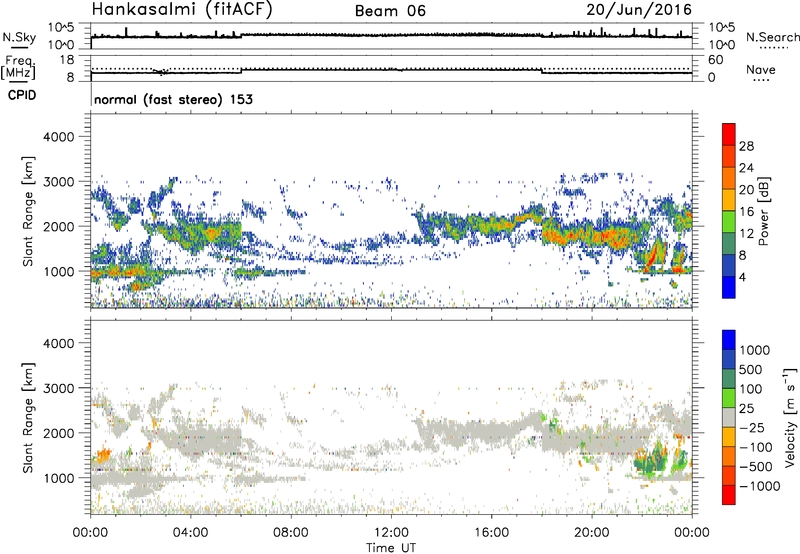
Task: Click the Nave axis value '60'
Action: (x=715, y=60)
